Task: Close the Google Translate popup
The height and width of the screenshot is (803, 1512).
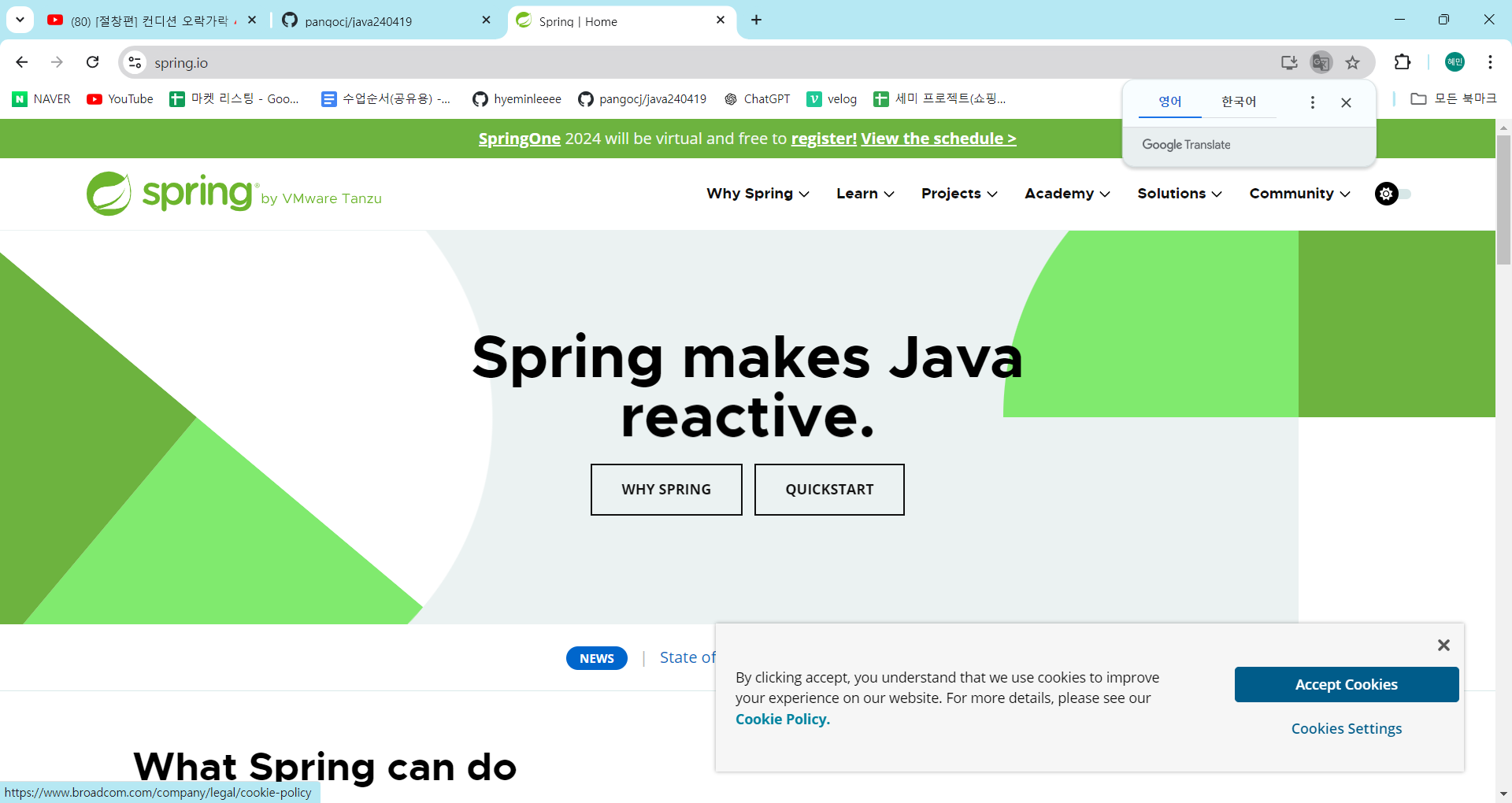Action: pos(1346,102)
